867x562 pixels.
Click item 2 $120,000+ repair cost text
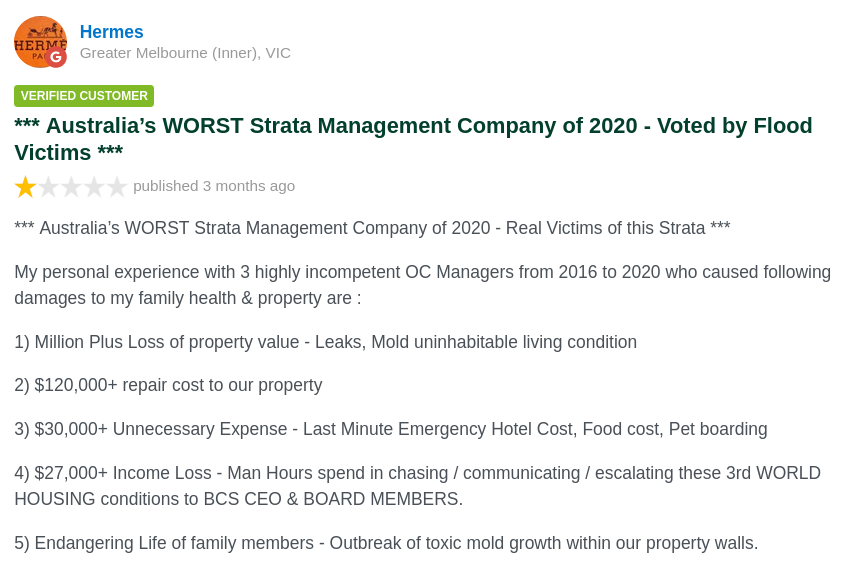tap(168, 385)
